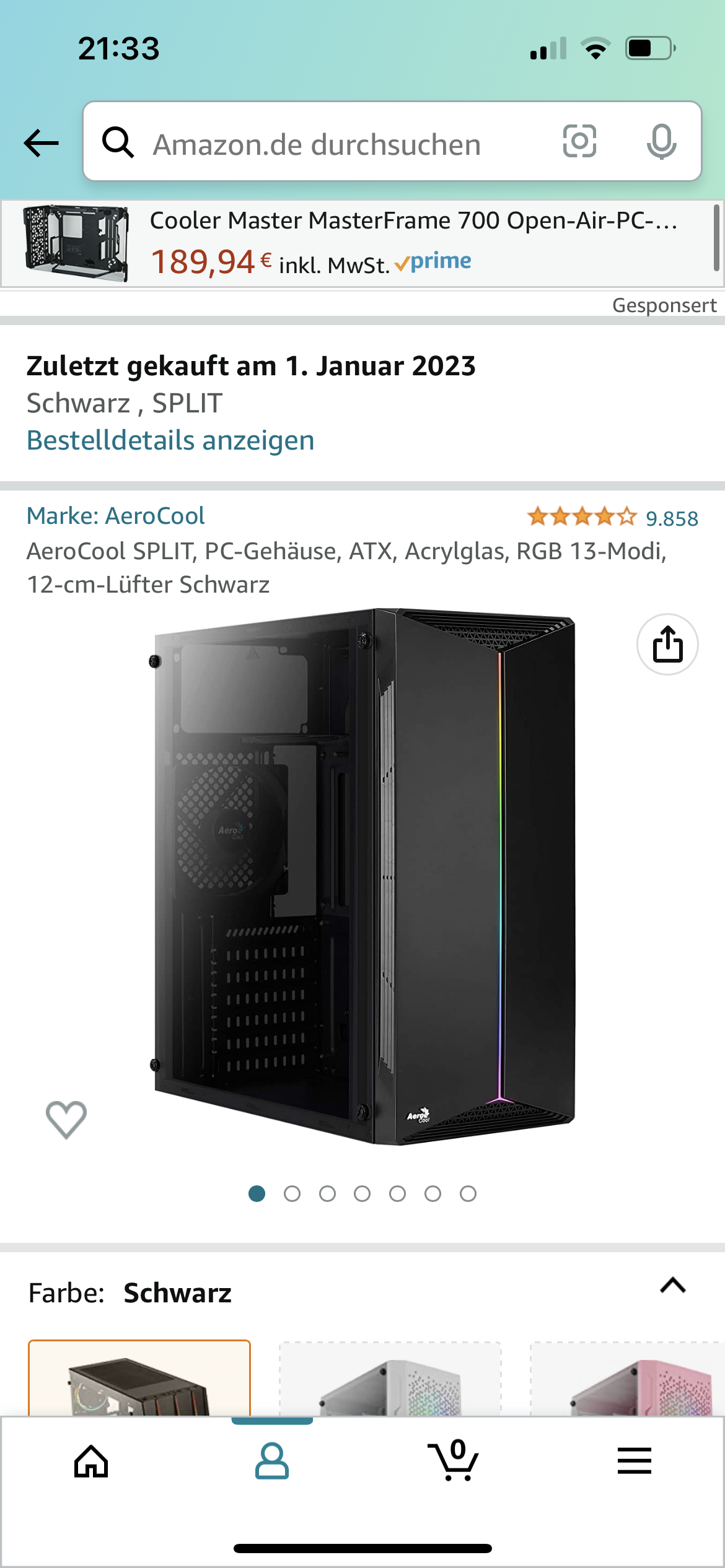The image size is (725, 1568).
Task: Go to Home tab icon
Action: [91, 1461]
